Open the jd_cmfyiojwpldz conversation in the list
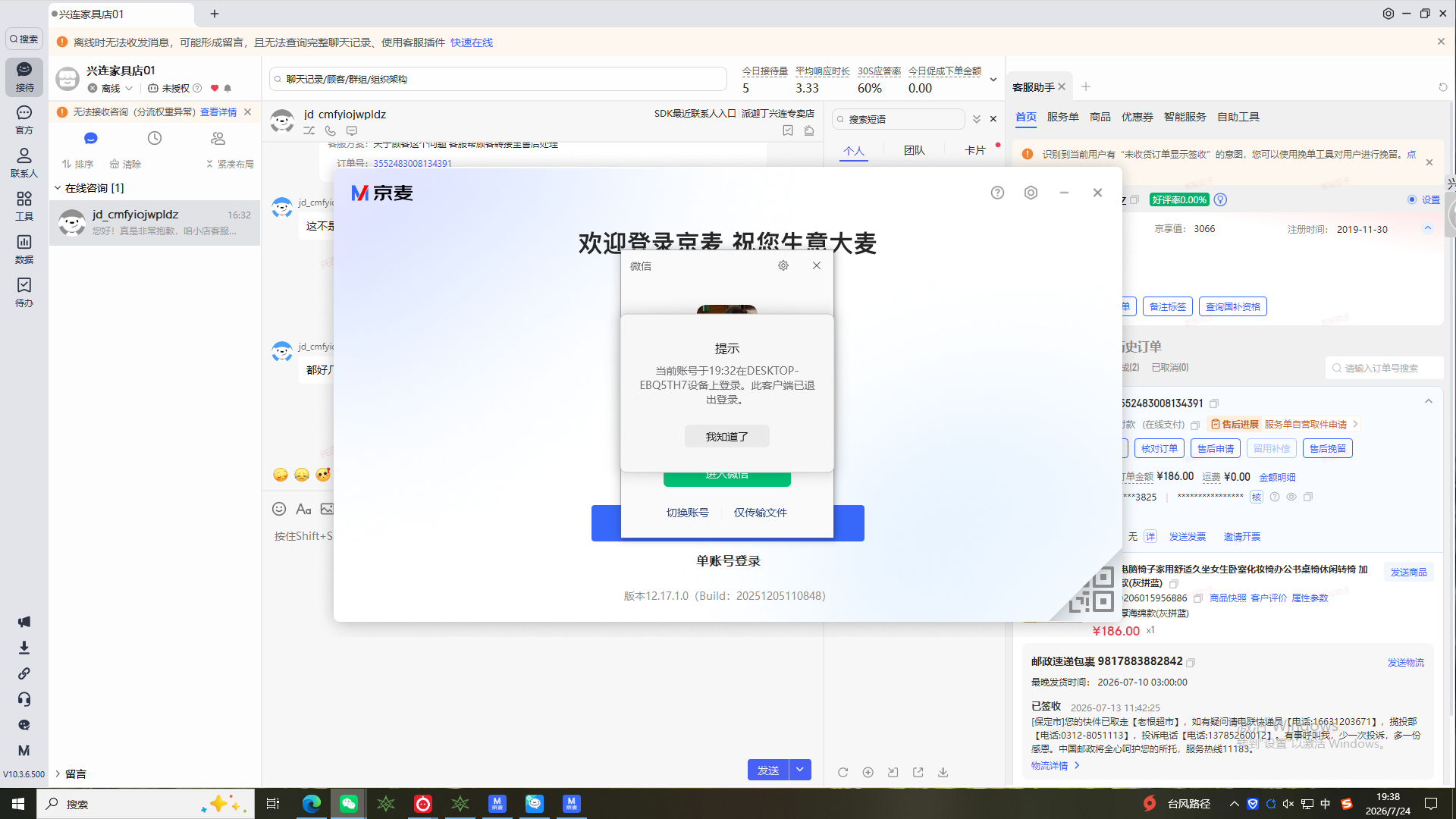The image size is (1456, 819). click(155, 222)
